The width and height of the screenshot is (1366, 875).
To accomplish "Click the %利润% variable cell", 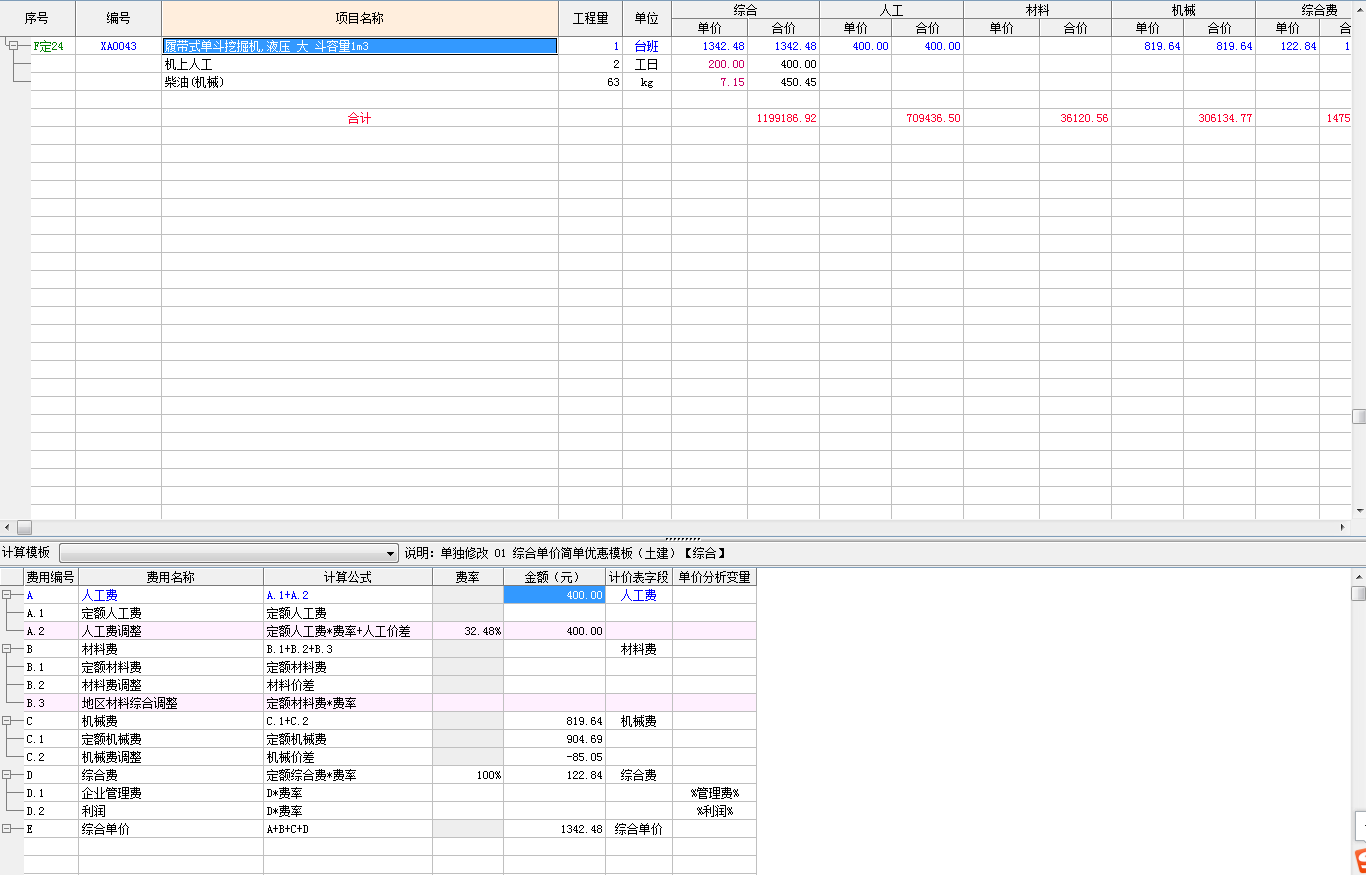I will point(714,811).
